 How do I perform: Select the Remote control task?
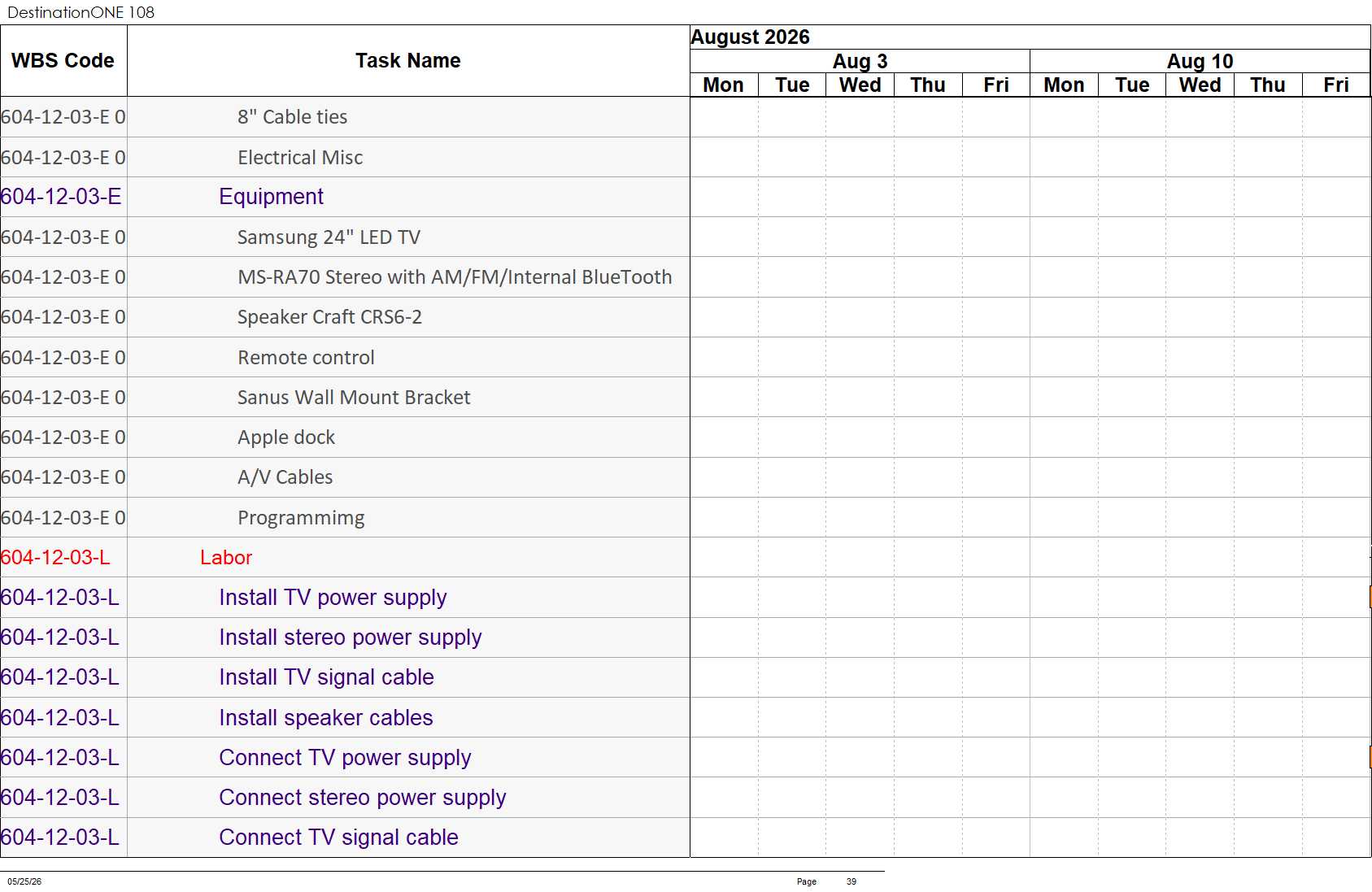pyautogui.click(x=306, y=358)
